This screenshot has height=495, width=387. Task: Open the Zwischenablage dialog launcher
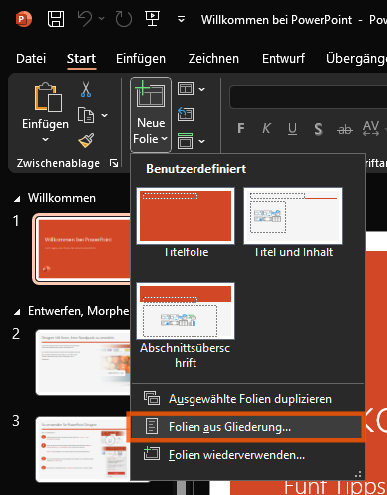[x=114, y=163]
